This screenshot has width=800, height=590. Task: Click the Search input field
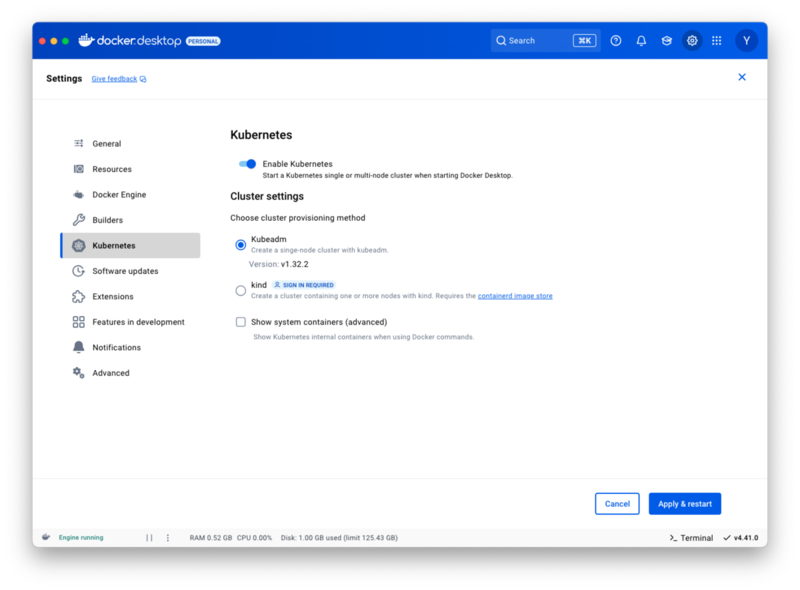point(545,41)
